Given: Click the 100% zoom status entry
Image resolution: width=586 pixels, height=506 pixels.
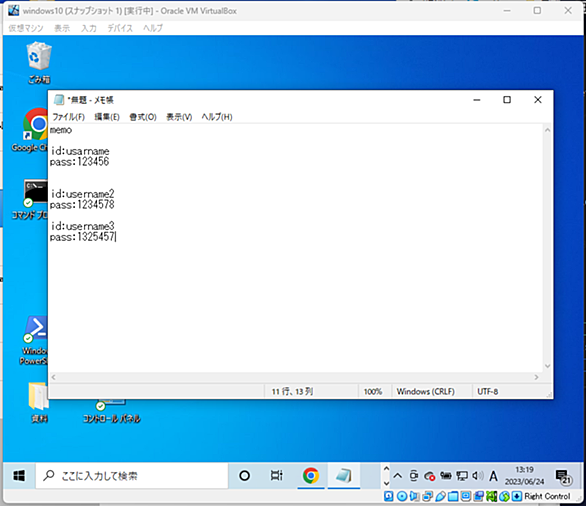Looking at the screenshot, I should pyautogui.click(x=373, y=391).
